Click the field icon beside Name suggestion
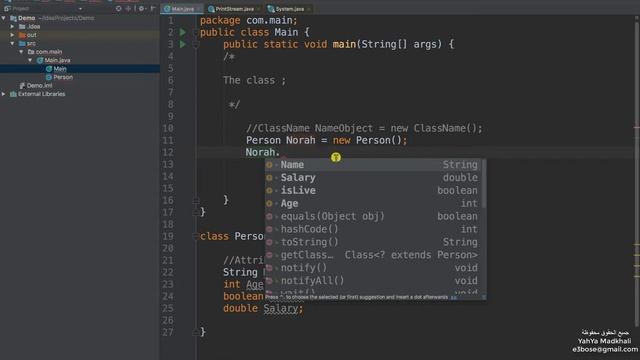640x360 pixels. pos(269,165)
